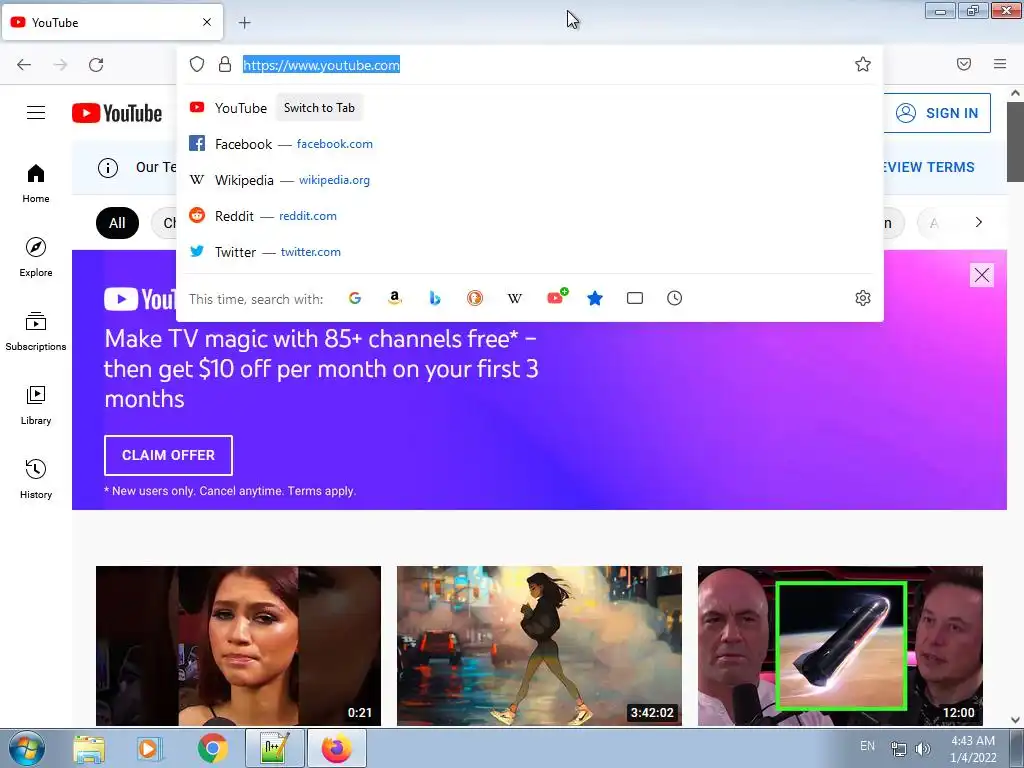
Task: Click the page scrollbar down arrow
Action: pyautogui.click(x=1016, y=720)
